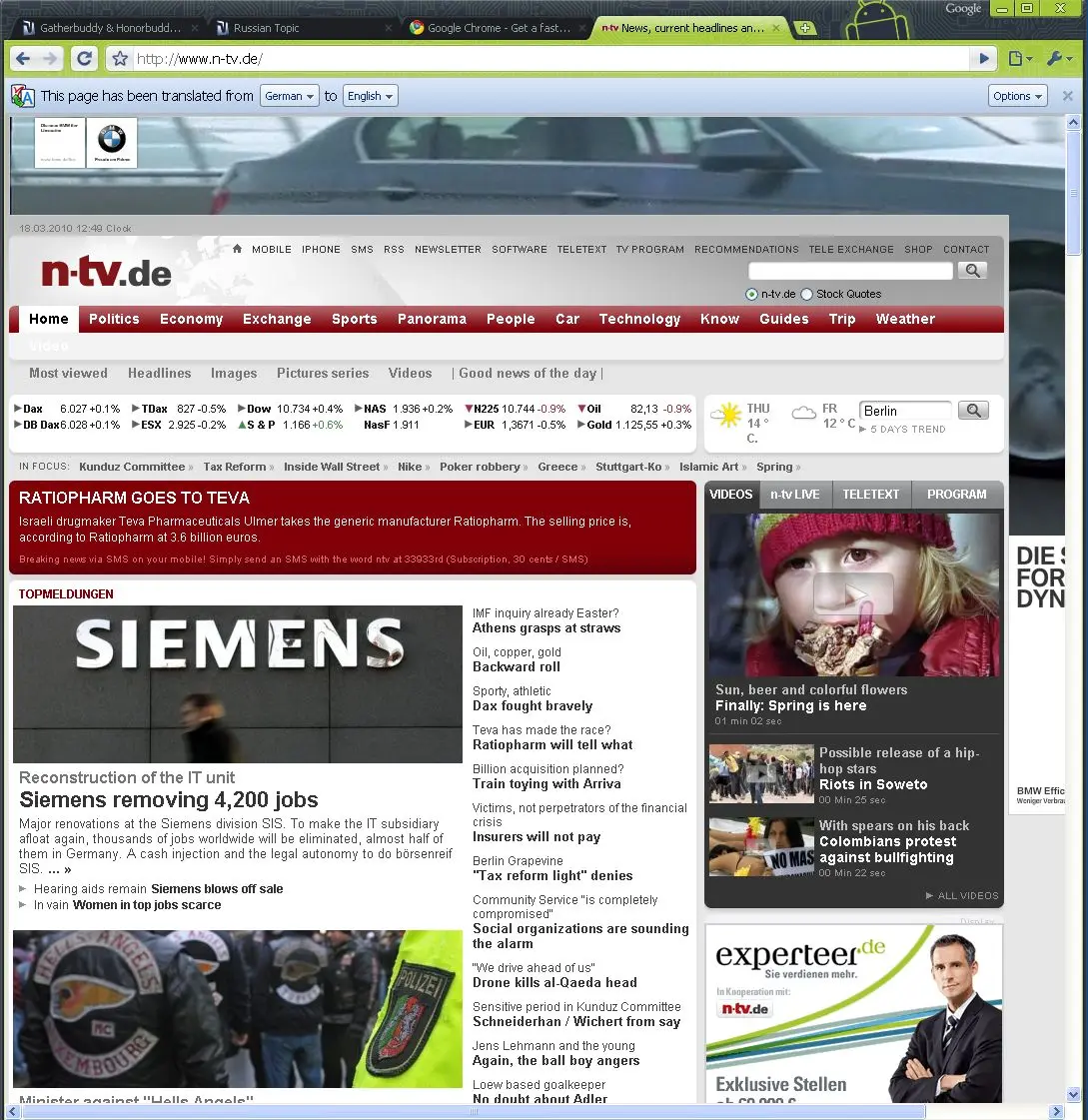Open the Economy section
Image resolution: width=1088 pixels, height=1120 pixels.
[192, 320]
